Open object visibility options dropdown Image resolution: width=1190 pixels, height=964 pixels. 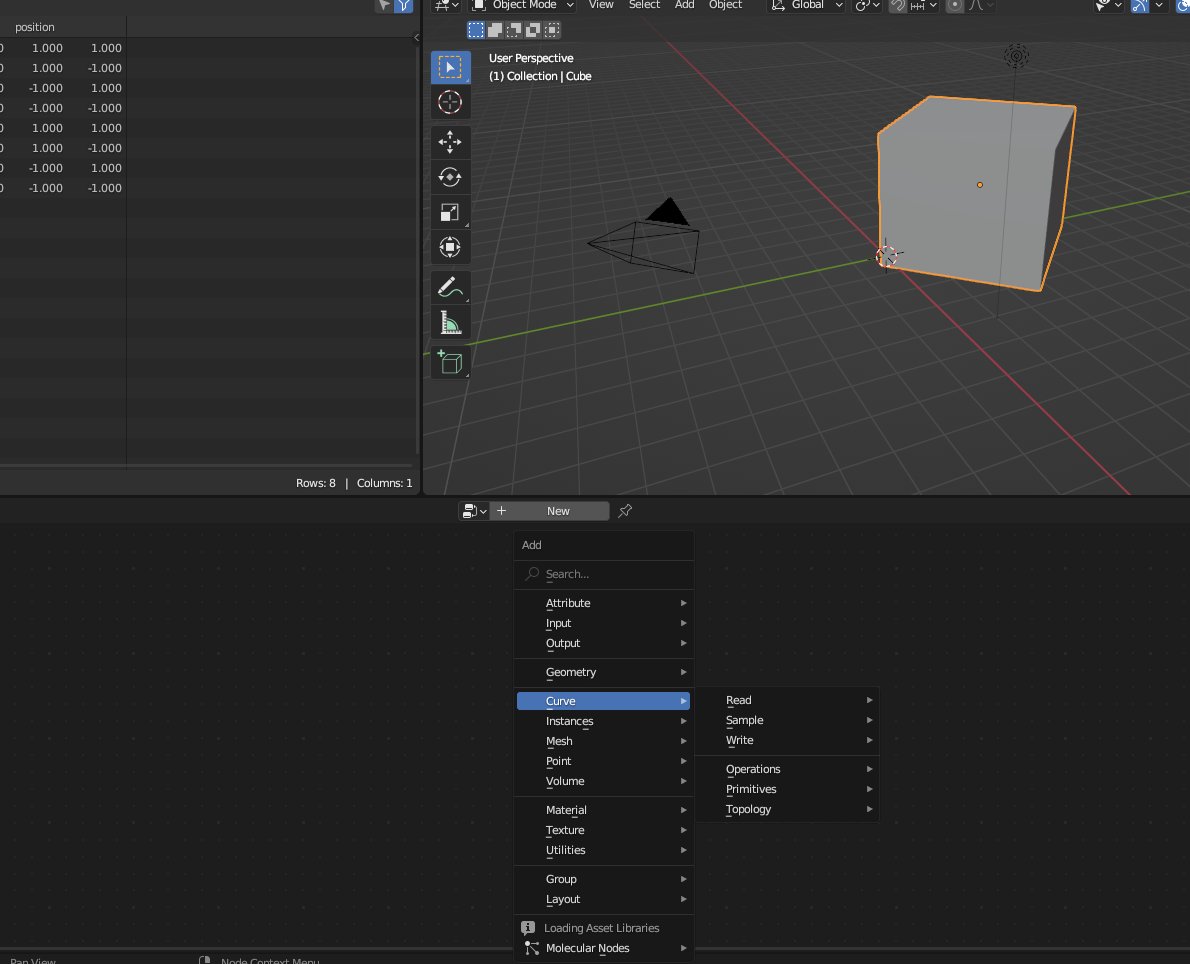point(1108,5)
